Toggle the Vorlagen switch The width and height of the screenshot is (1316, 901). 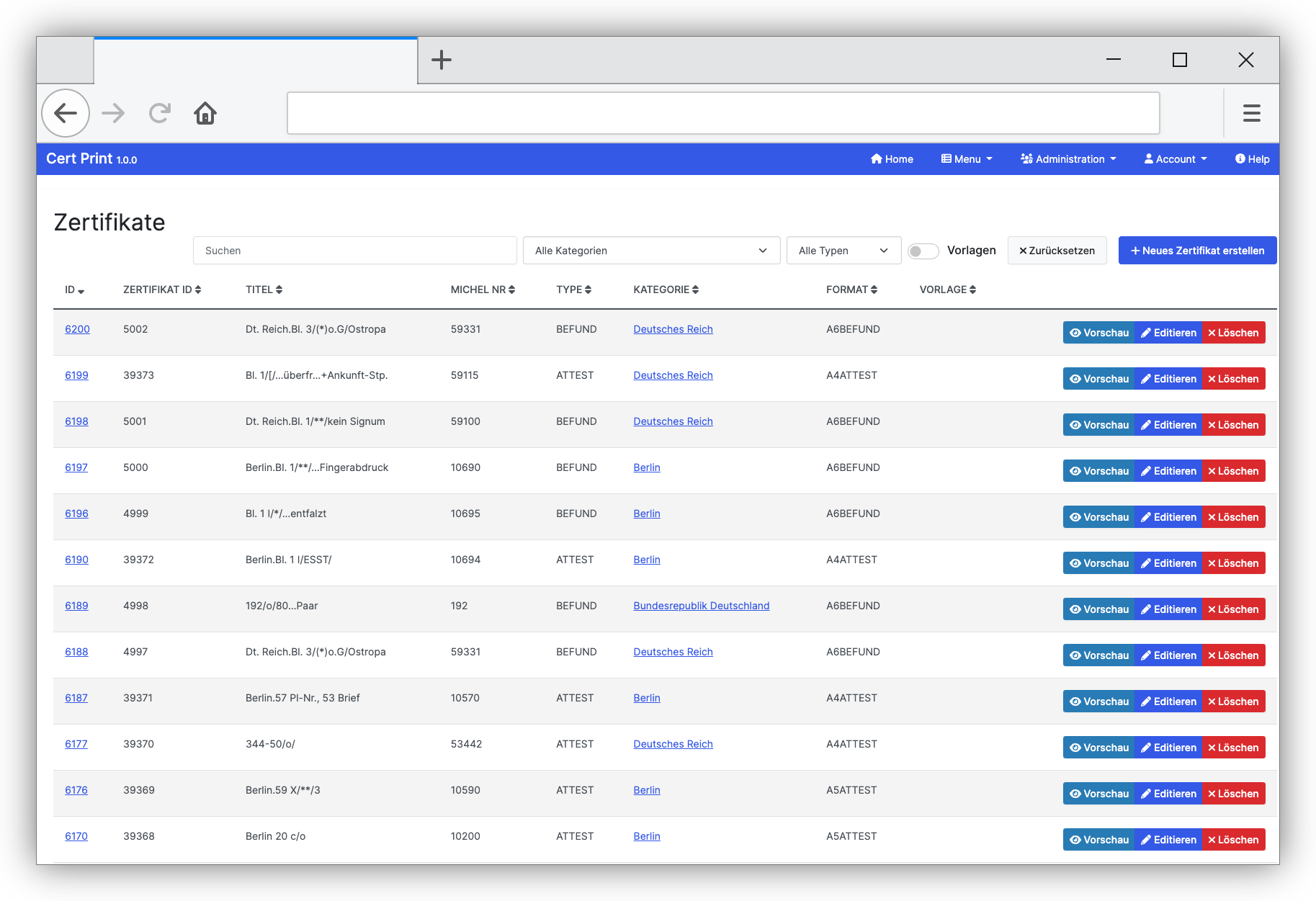[923, 251]
